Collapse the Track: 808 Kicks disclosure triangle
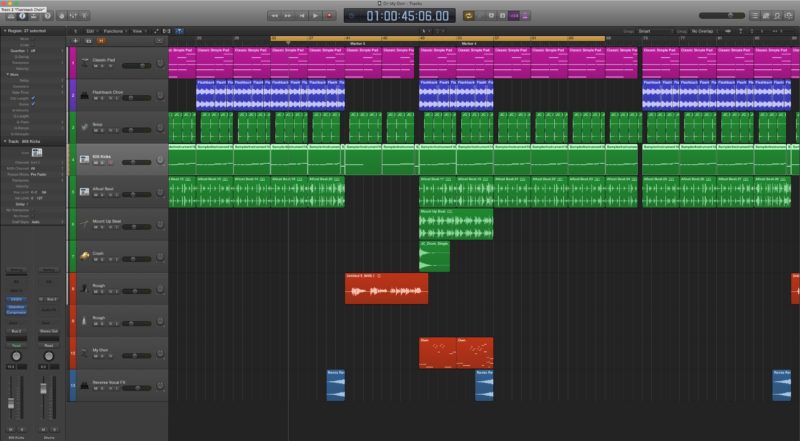 [5, 141]
